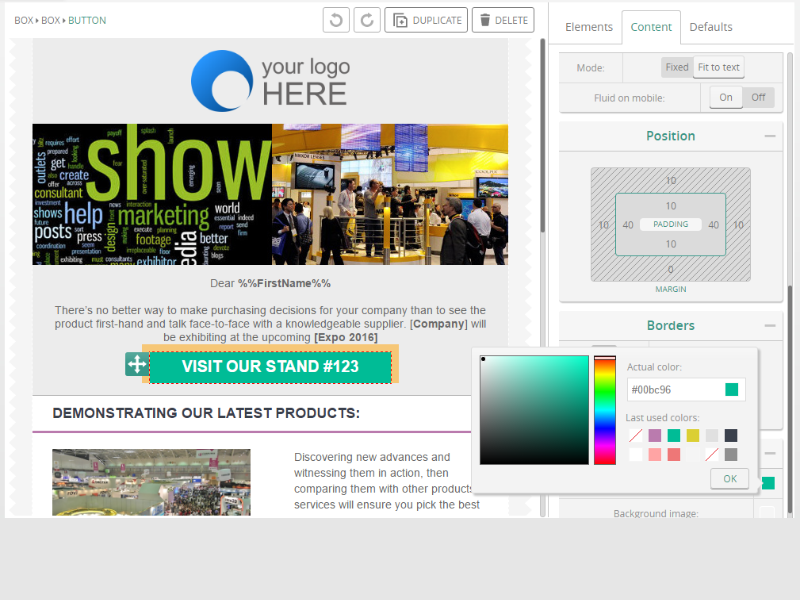Viewport: 800px width, 600px height.
Task: Open the Defaults tab
Action: click(x=711, y=27)
